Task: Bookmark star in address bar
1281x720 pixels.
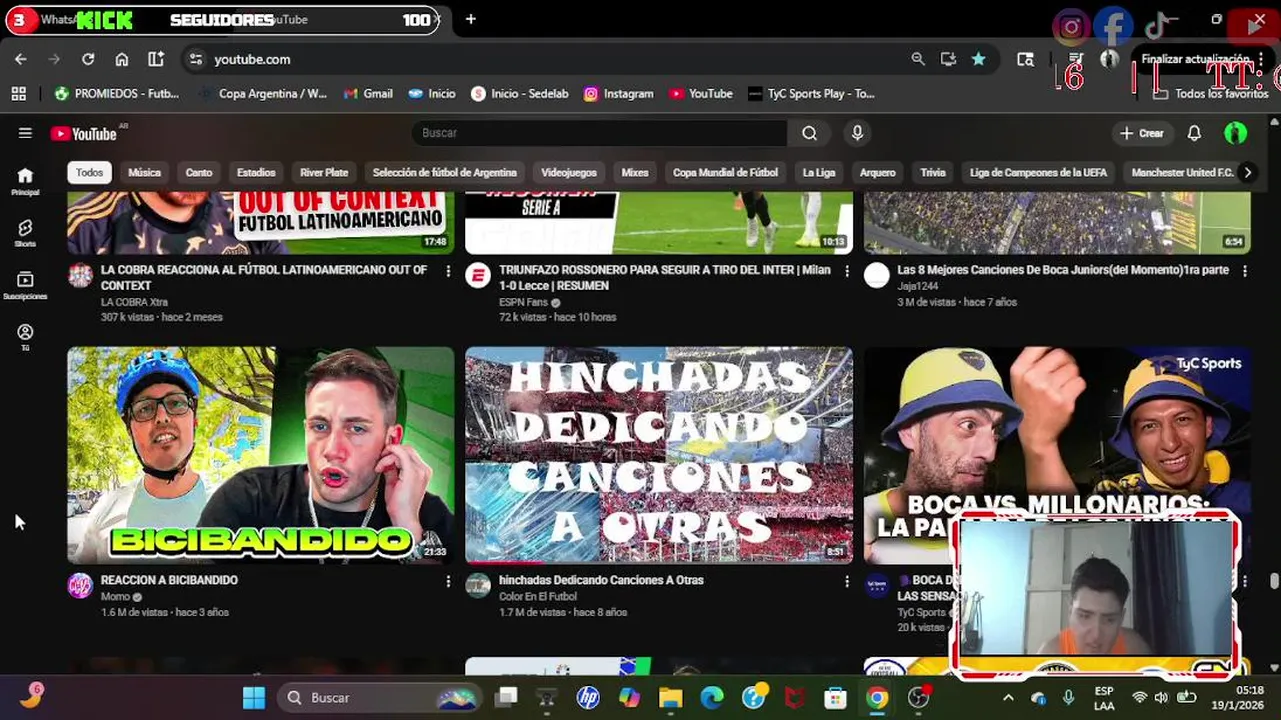Action: (x=978, y=59)
